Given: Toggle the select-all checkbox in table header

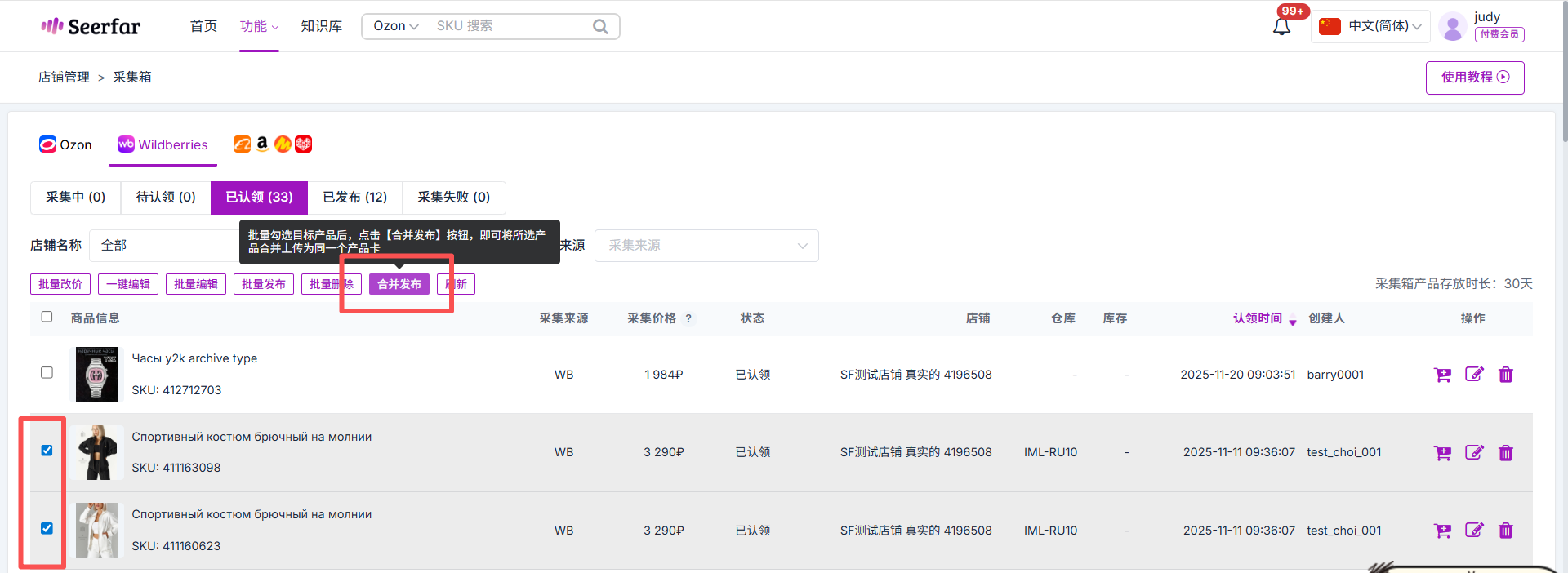Looking at the screenshot, I should pyautogui.click(x=47, y=317).
